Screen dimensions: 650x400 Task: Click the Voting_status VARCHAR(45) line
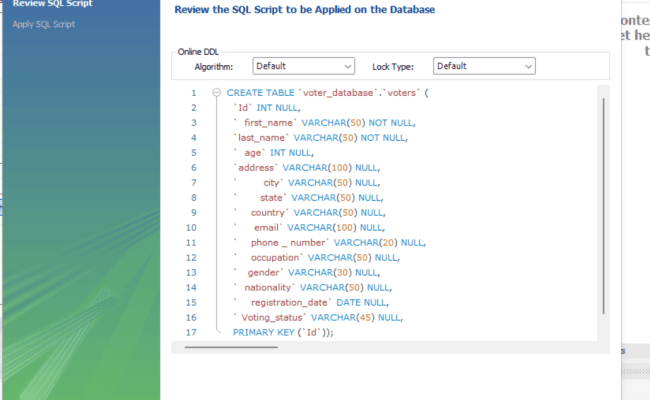pyautogui.click(x=318, y=318)
